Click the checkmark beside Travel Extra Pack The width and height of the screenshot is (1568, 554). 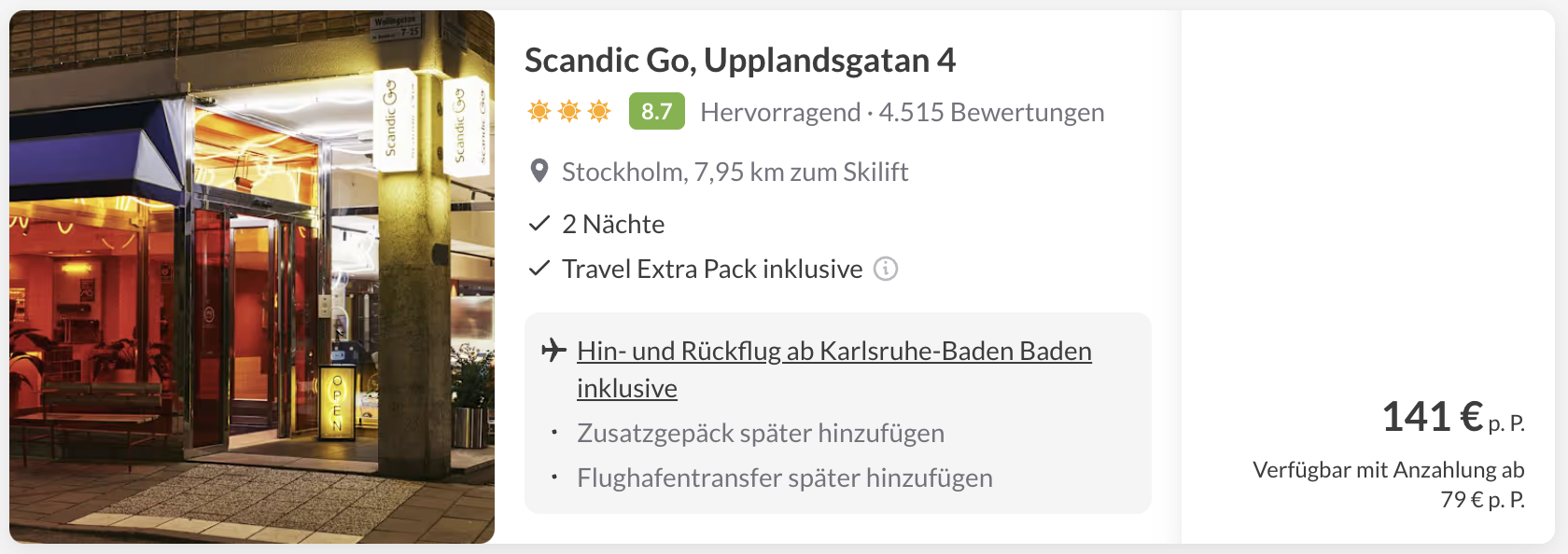(x=539, y=269)
